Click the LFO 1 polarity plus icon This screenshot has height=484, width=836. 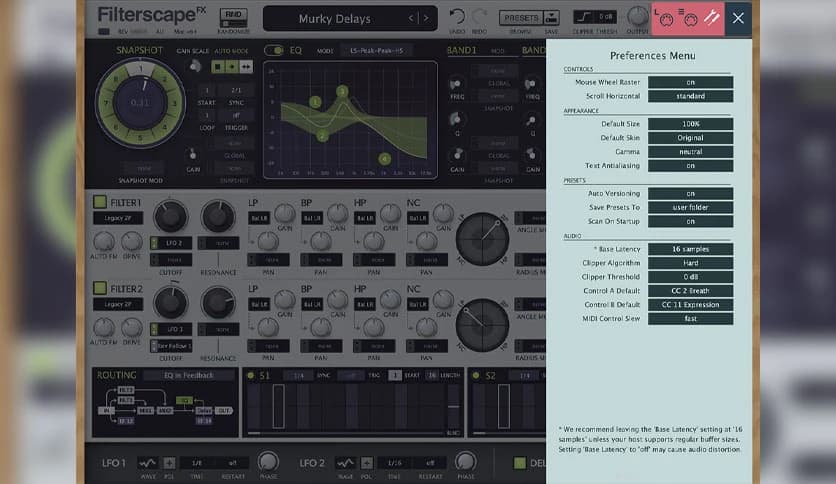coord(169,462)
